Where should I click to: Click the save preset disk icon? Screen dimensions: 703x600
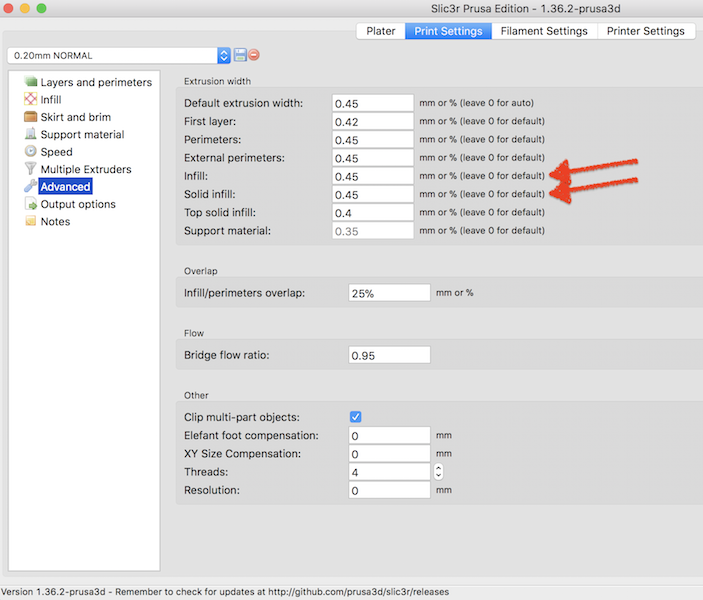pyautogui.click(x=240, y=56)
